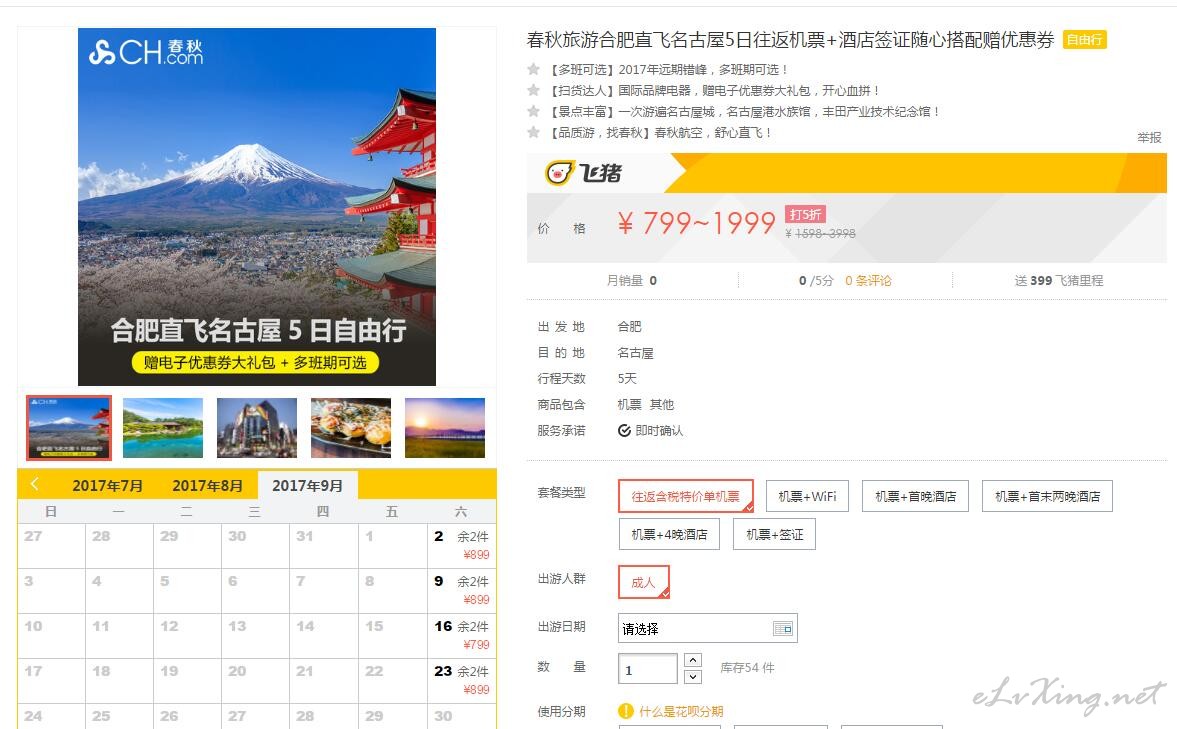Click 送 399 飞猪里程 text

(1058, 280)
